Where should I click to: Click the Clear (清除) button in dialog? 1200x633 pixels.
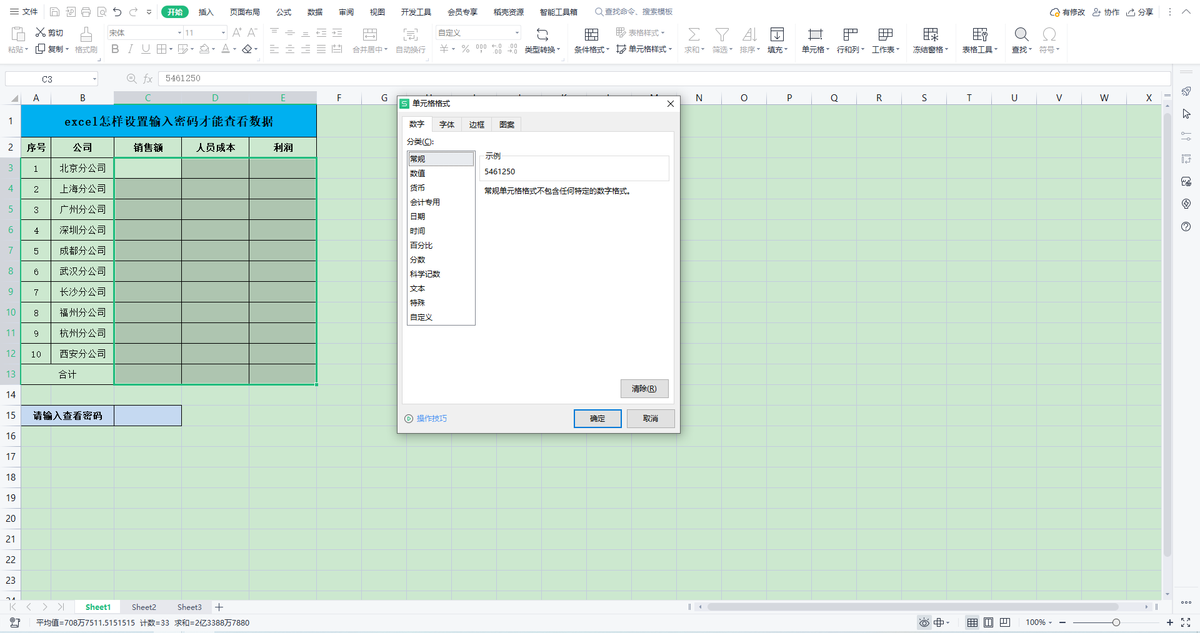tap(645, 388)
